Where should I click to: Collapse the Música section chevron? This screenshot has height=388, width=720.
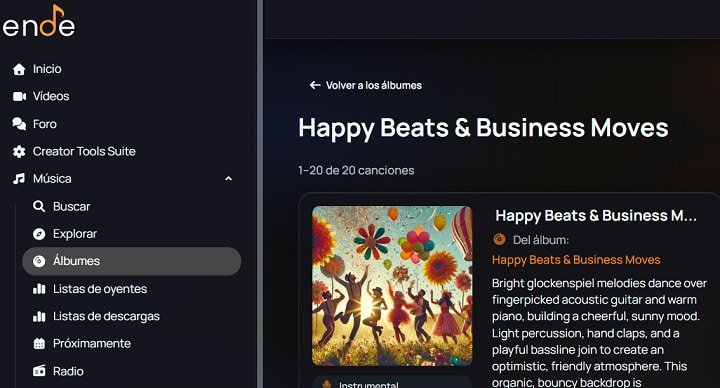pos(228,179)
